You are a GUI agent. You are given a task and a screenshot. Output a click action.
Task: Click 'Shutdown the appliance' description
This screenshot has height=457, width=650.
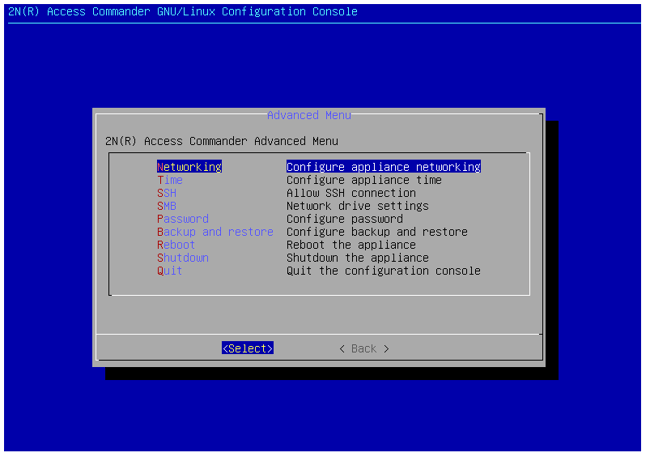357,258
